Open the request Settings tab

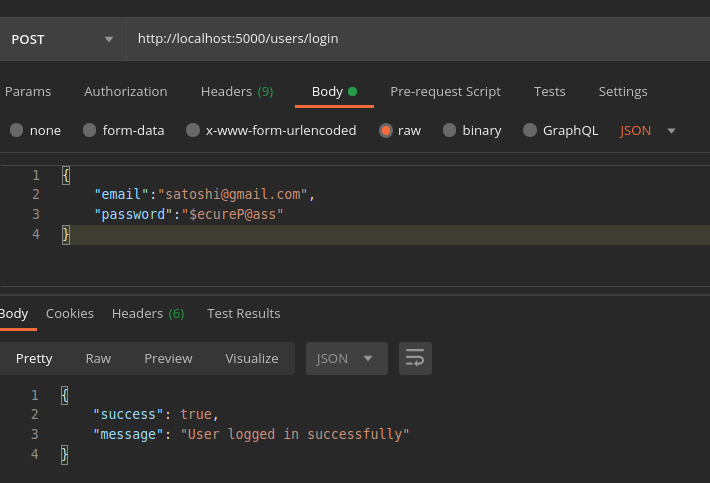pyautogui.click(x=623, y=91)
